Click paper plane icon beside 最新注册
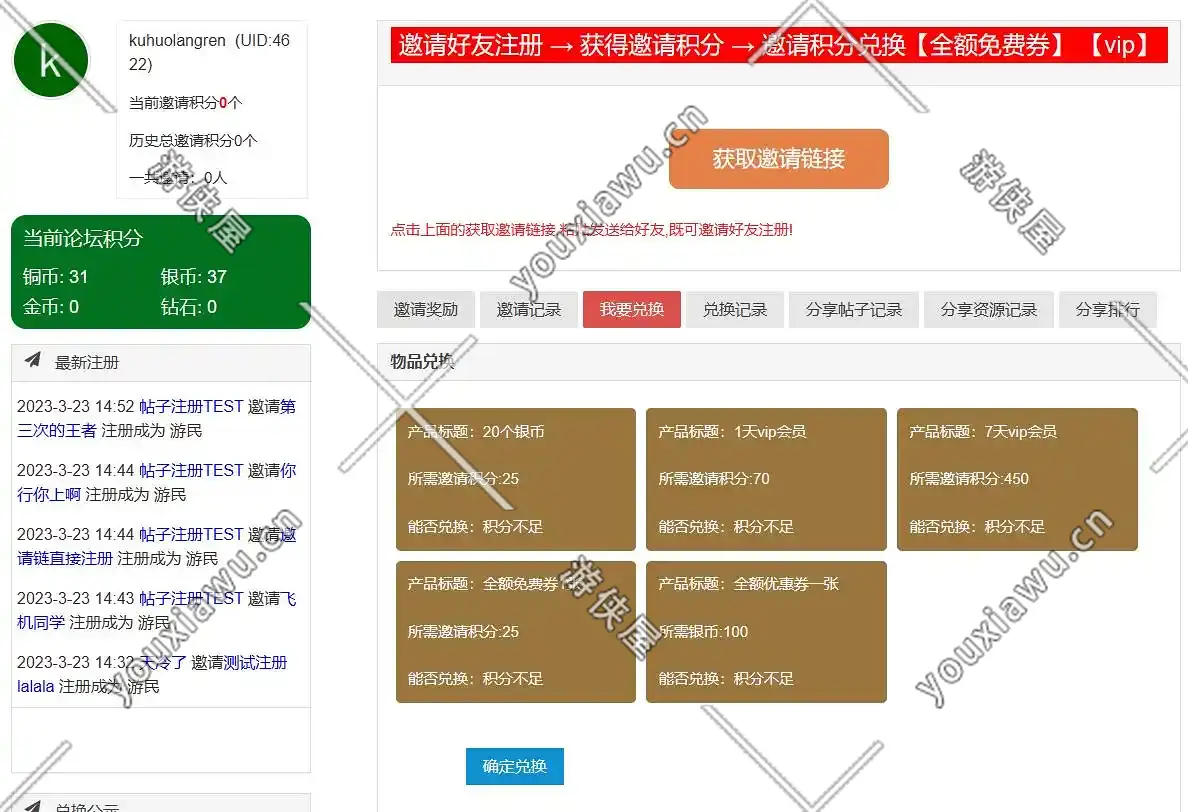The image size is (1188, 812). 33,361
